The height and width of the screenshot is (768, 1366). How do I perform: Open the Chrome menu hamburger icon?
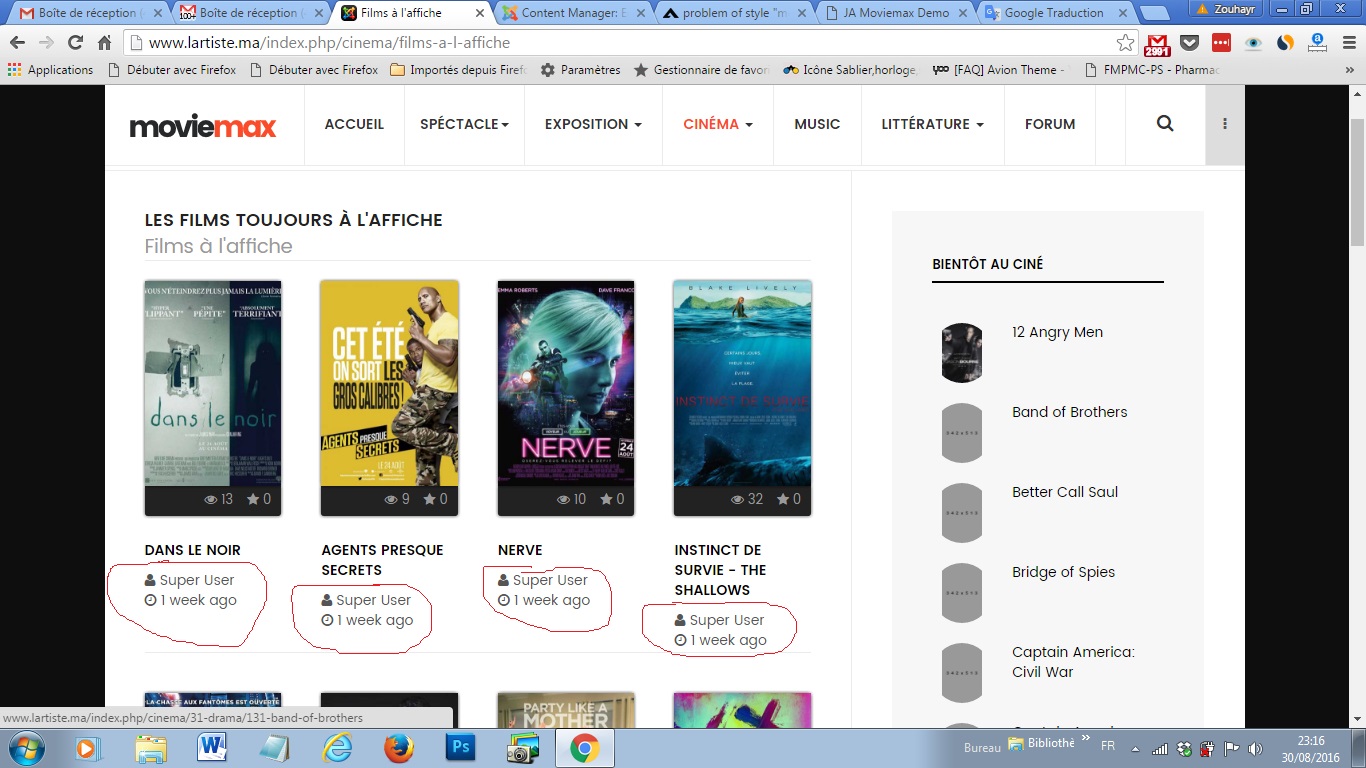[x=1348, y=43]
